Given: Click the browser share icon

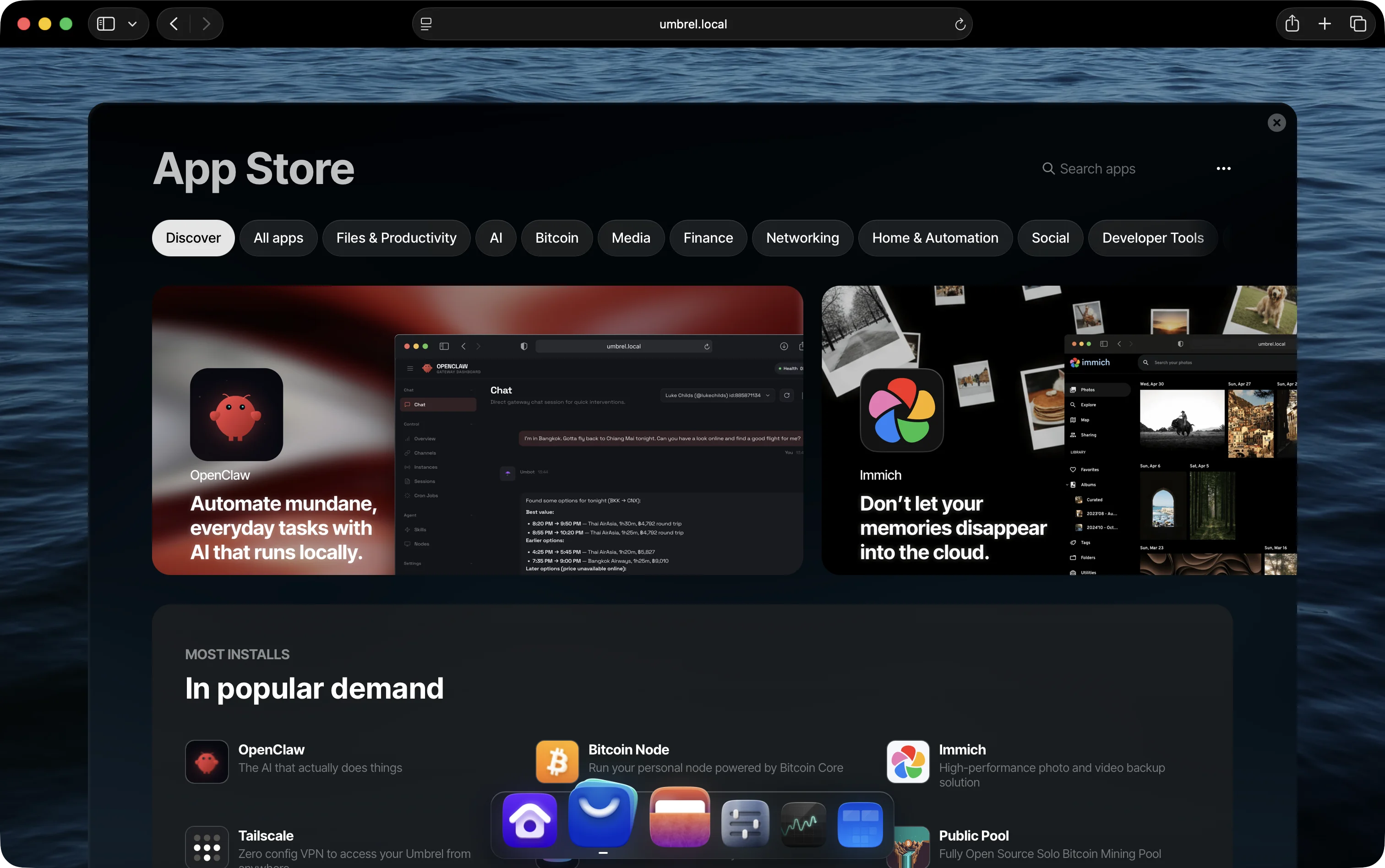Looking at the screenshot, I should point(1292,23).
